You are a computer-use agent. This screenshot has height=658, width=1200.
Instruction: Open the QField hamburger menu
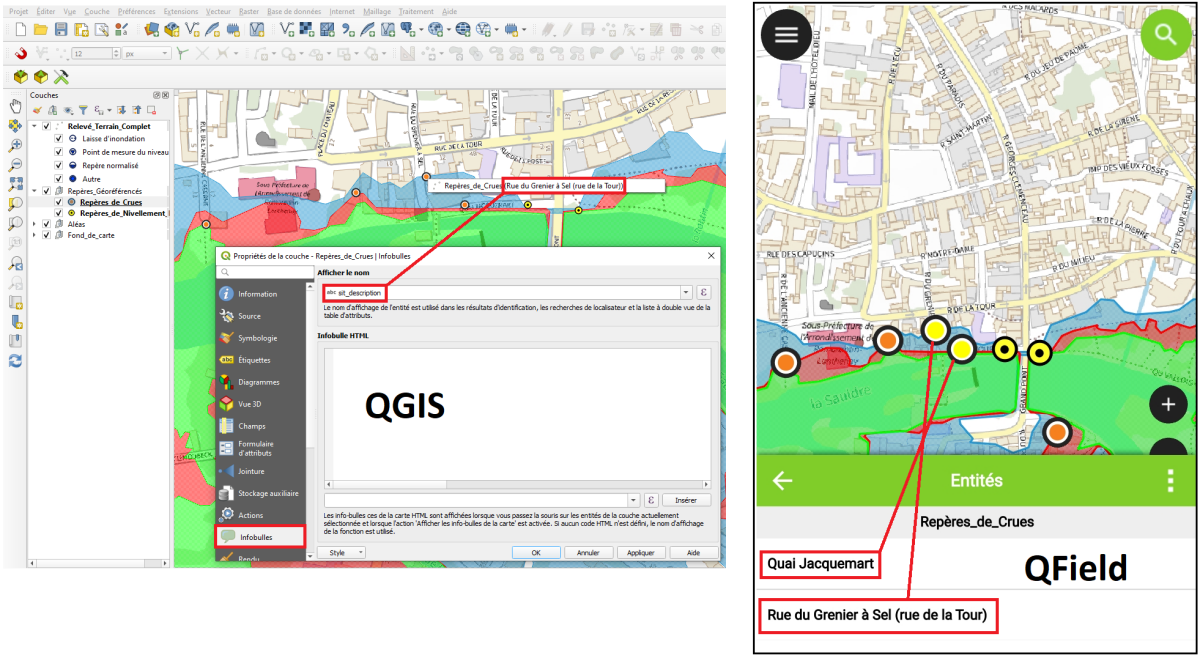(x=787, y=34)
